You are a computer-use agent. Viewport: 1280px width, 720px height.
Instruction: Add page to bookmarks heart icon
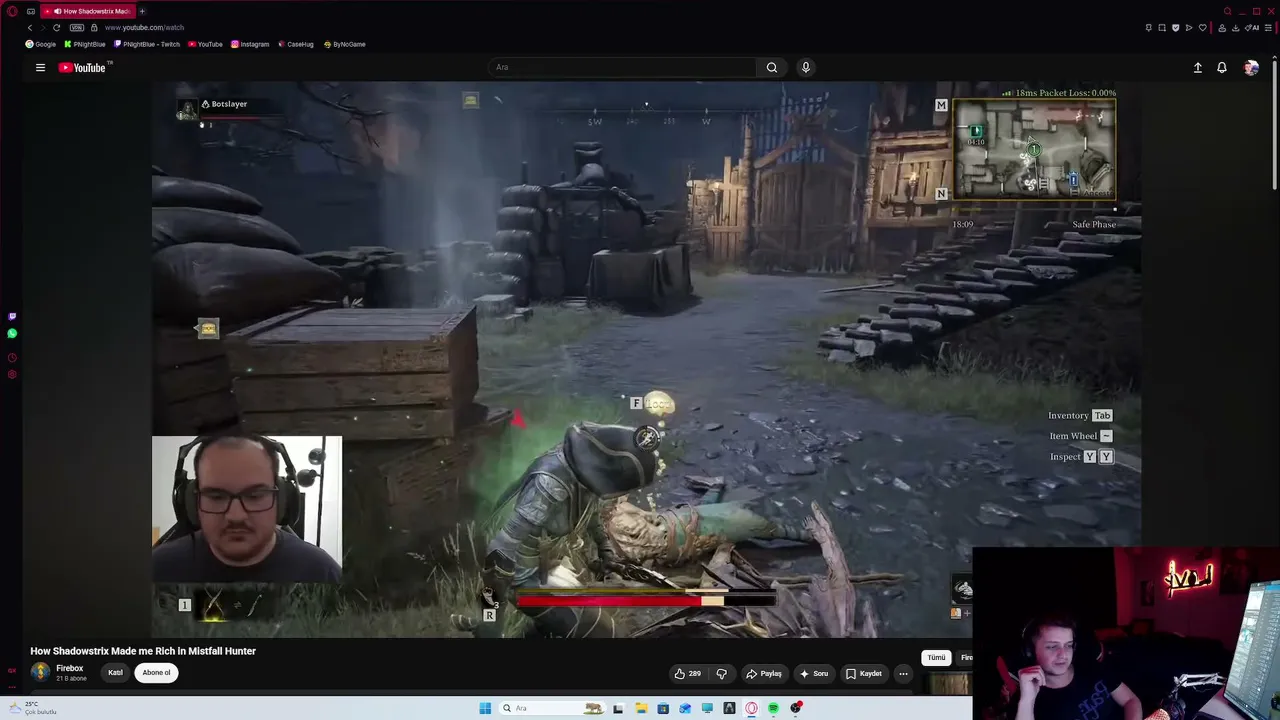tap(1203, 28)
